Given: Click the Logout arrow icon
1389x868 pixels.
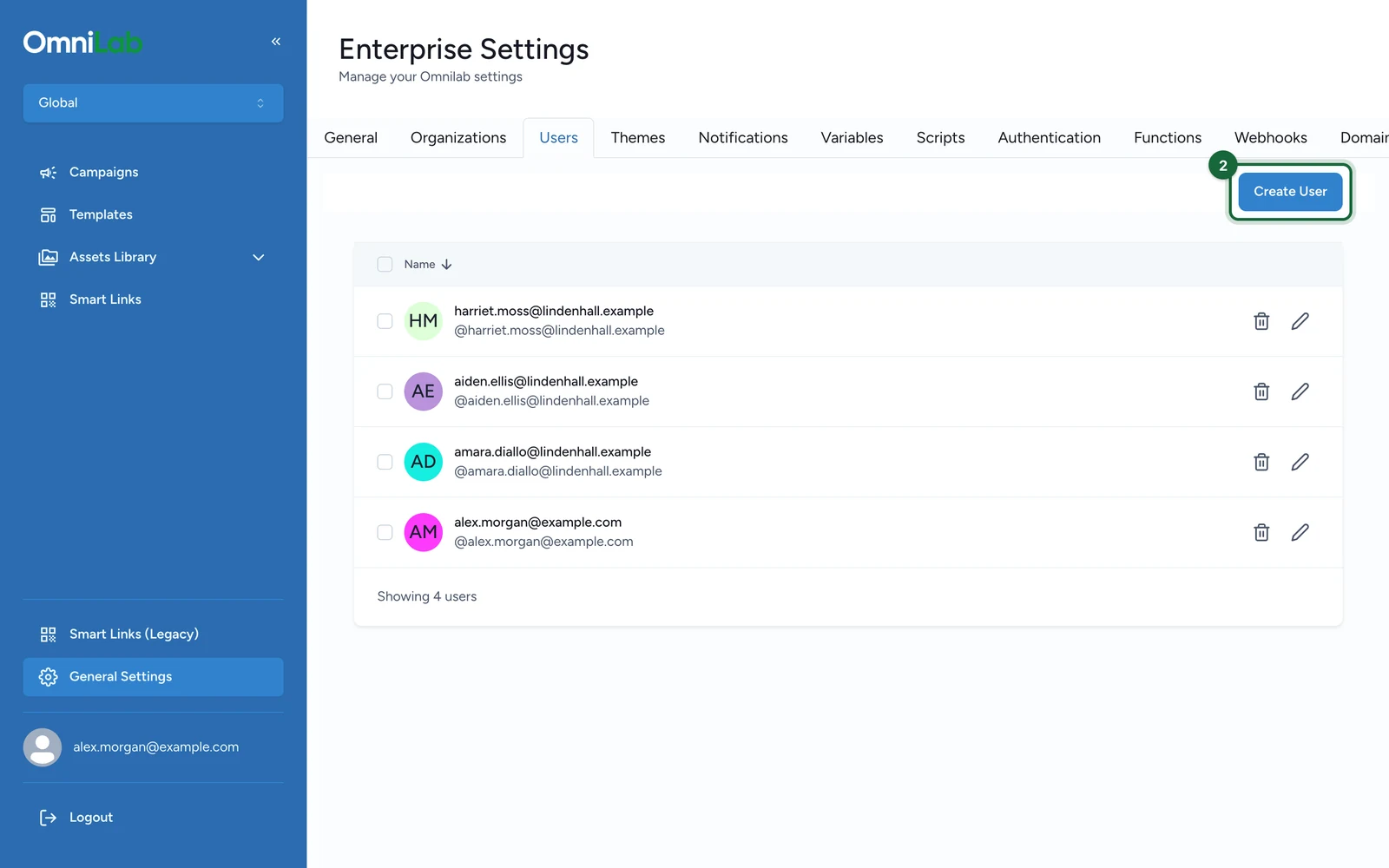Looking at the screenshot, I should [48, 818].
